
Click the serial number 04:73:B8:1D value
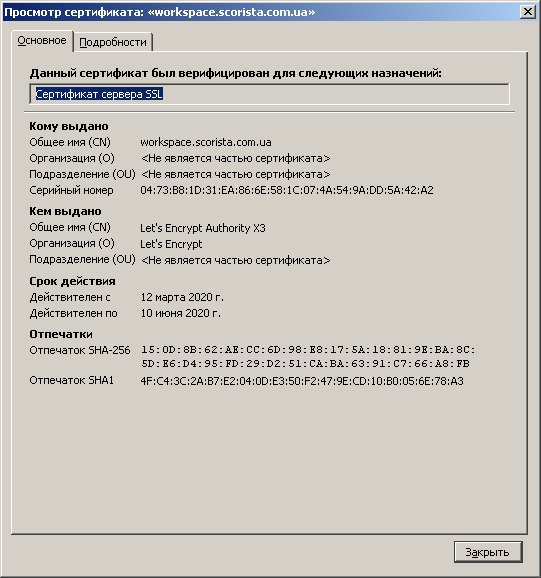click(x=287, y=191)
